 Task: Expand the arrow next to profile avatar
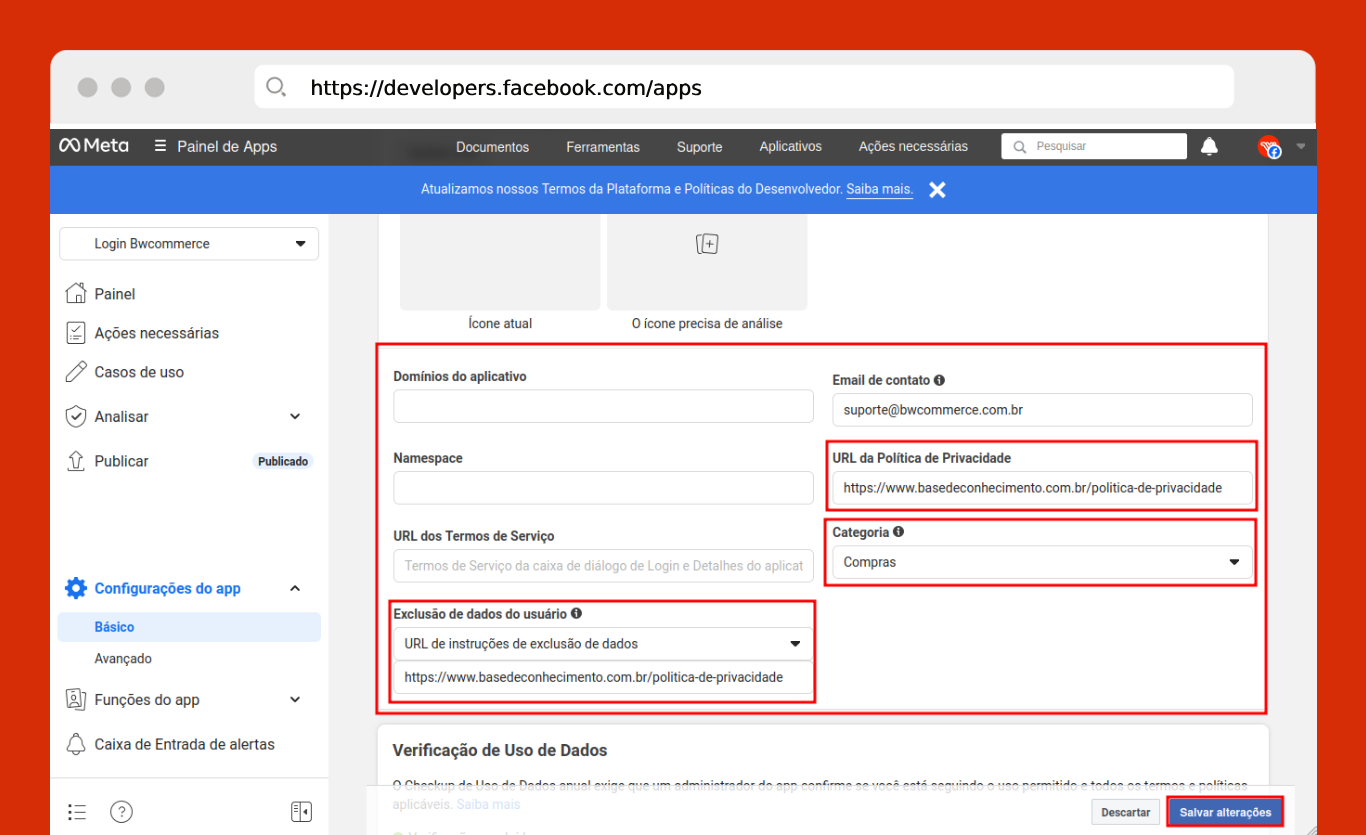pos(1301,146)
